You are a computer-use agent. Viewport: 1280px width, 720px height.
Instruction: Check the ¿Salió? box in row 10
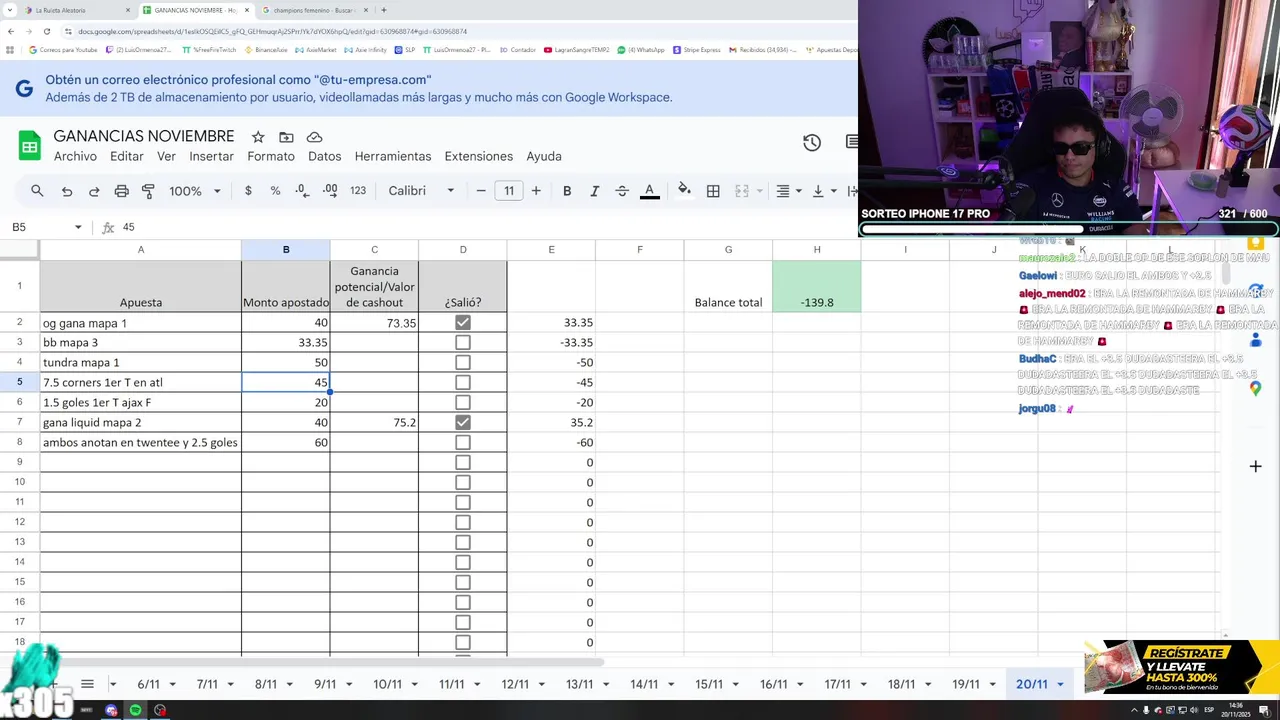pos(462,482)
